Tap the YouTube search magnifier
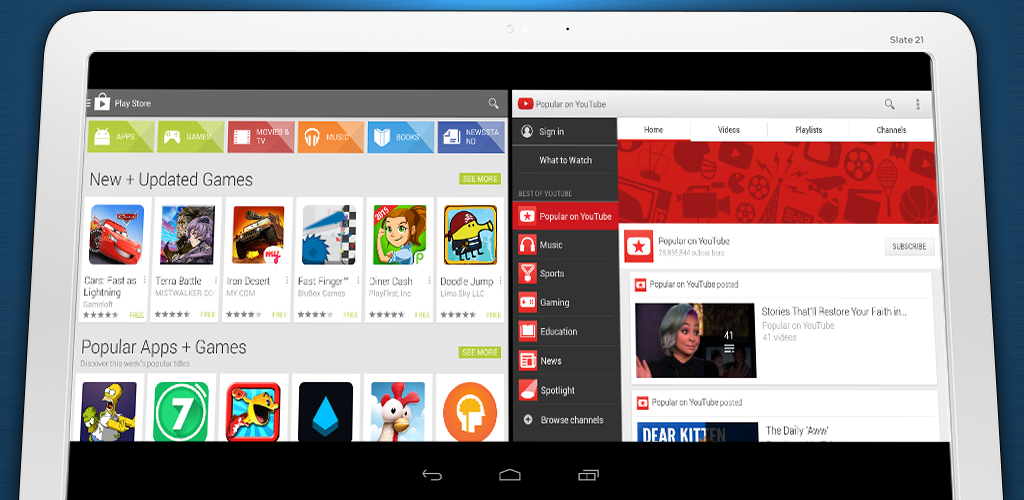The height and width of the screenshot is (500, 1024). click(889, 104)
